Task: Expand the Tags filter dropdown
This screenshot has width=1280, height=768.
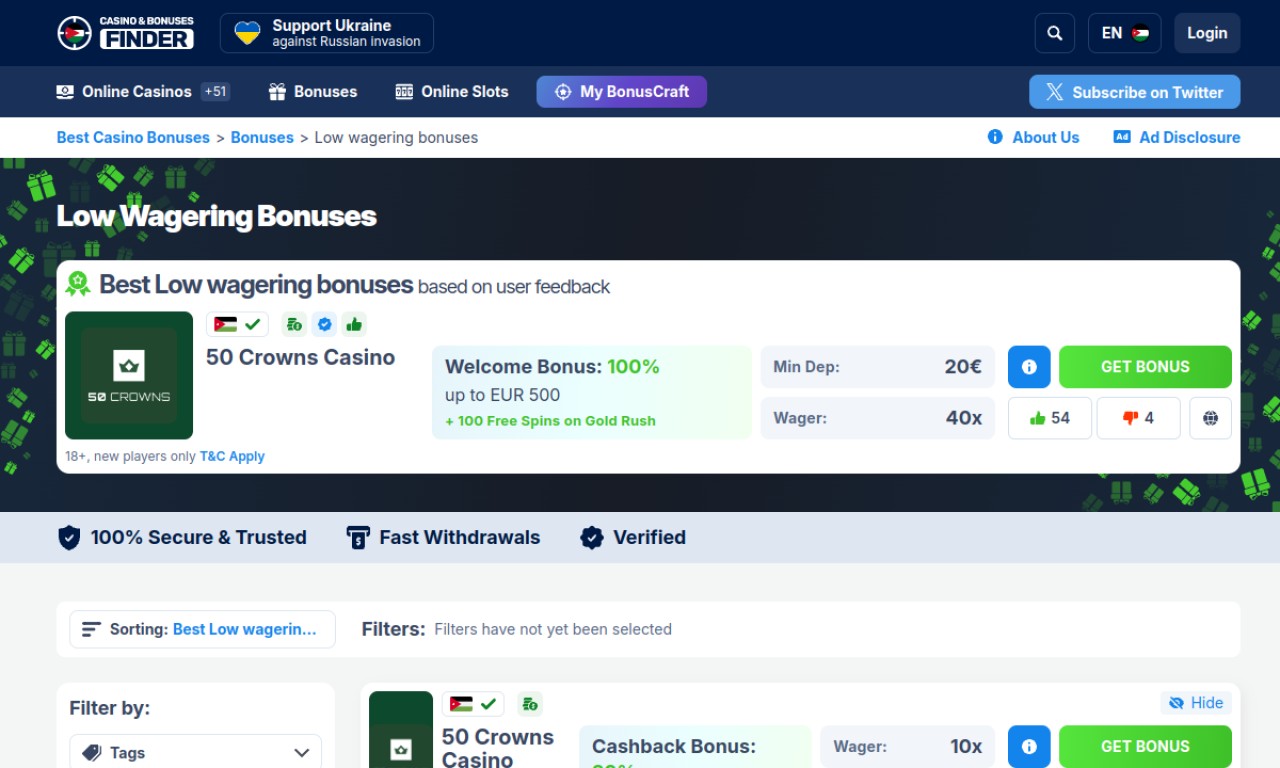Action: [x=195, y=753]
